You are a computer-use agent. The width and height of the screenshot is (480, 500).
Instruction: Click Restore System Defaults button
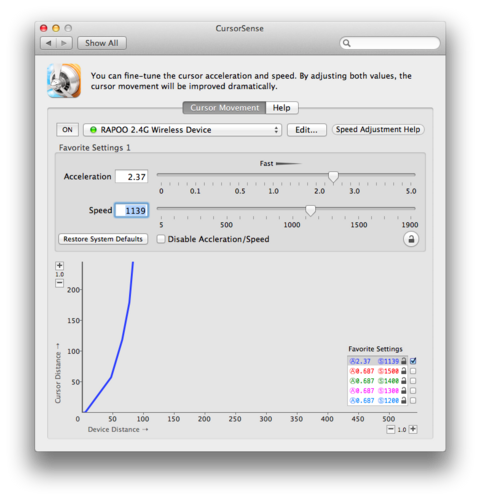103,239
